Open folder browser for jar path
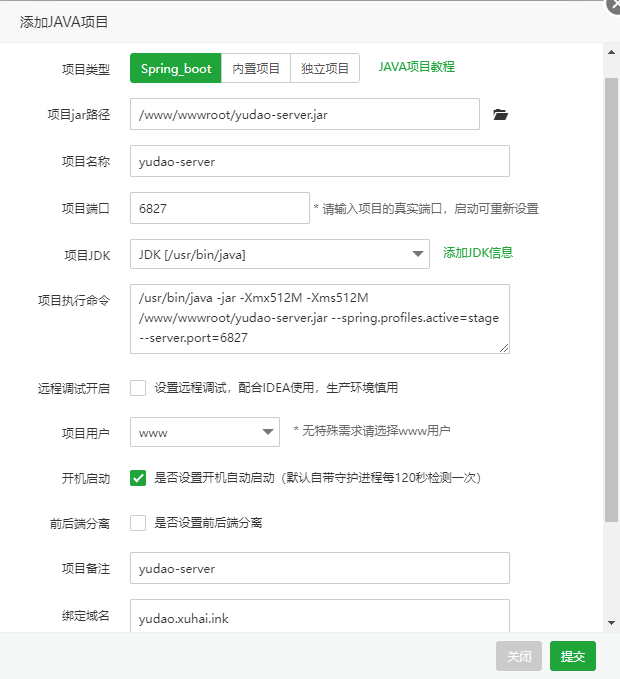Screen dimensions: 620x679 (x=501, y=115)
